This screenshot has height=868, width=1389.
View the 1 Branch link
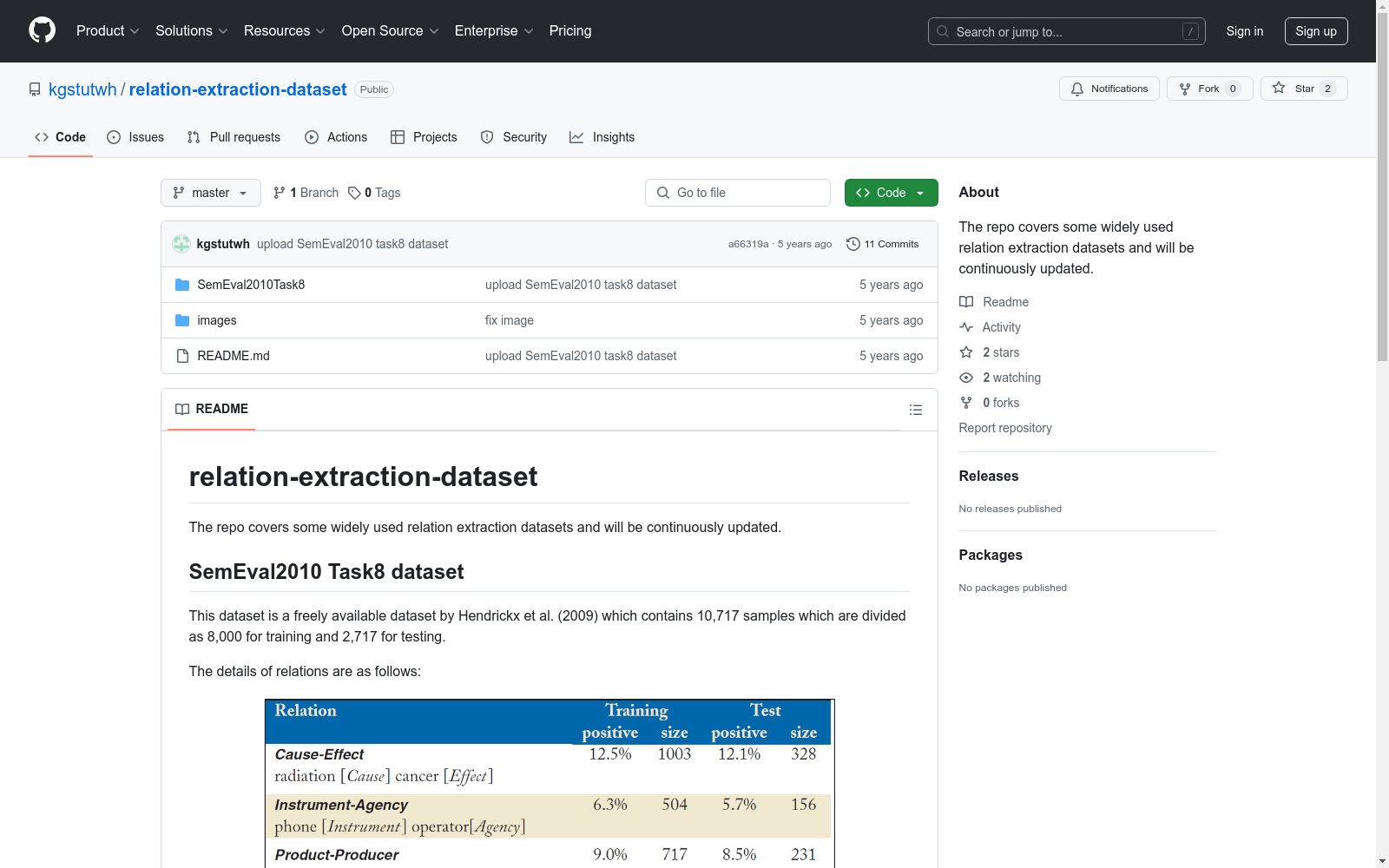coord(306,193)
